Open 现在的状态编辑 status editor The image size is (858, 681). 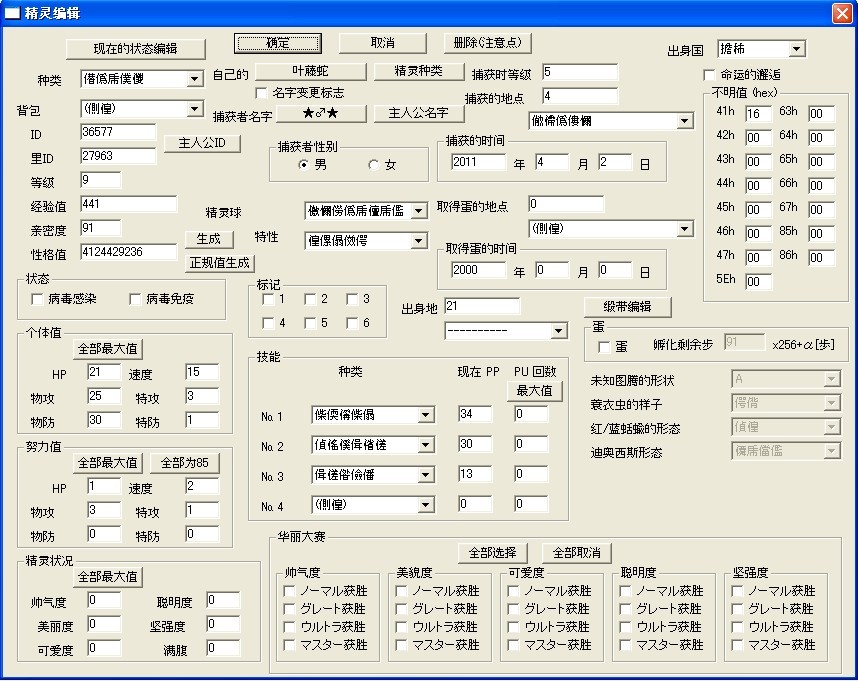tap(136, 49)
